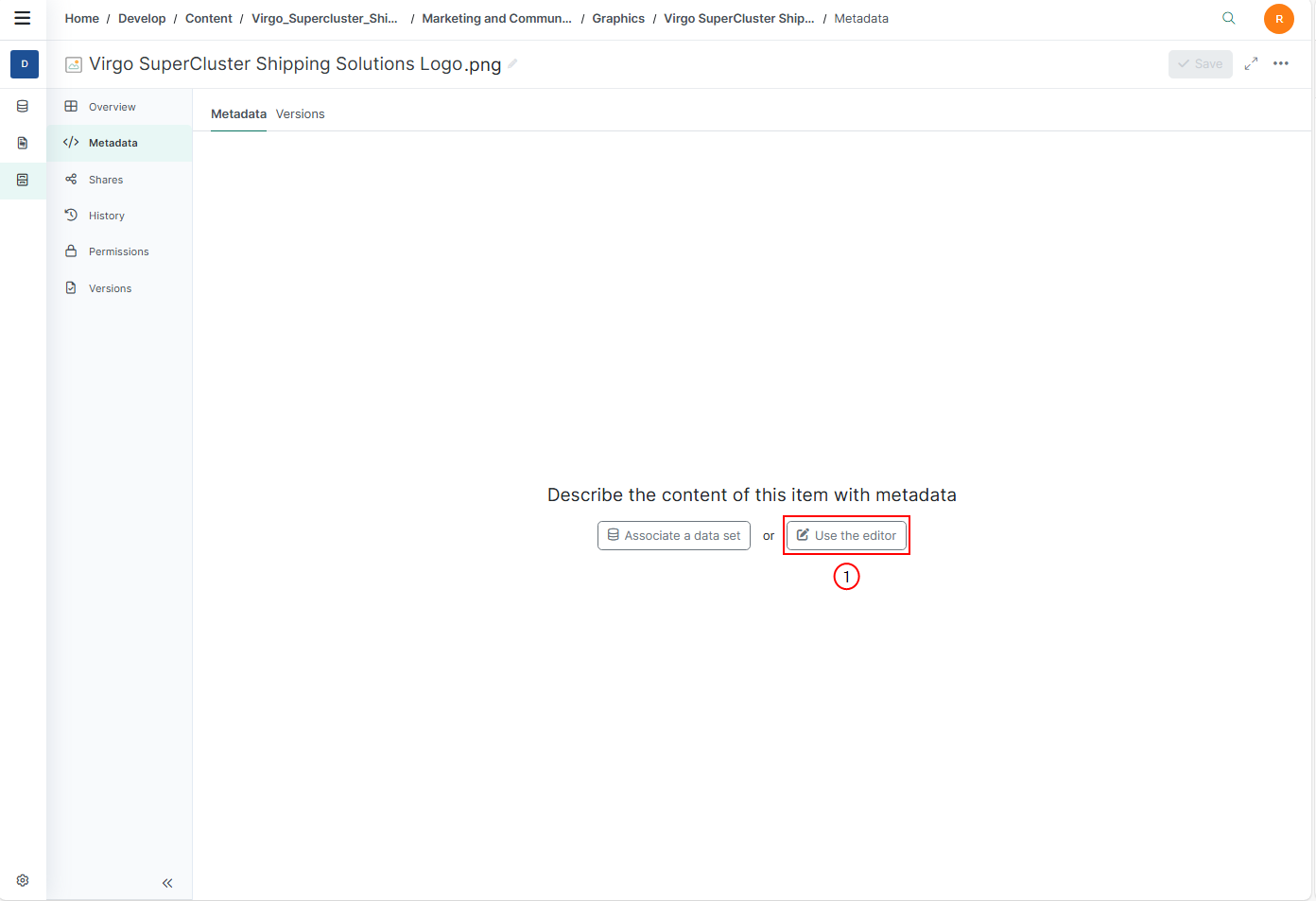Collapse the sidebar with double chevron

coord(167,883)
